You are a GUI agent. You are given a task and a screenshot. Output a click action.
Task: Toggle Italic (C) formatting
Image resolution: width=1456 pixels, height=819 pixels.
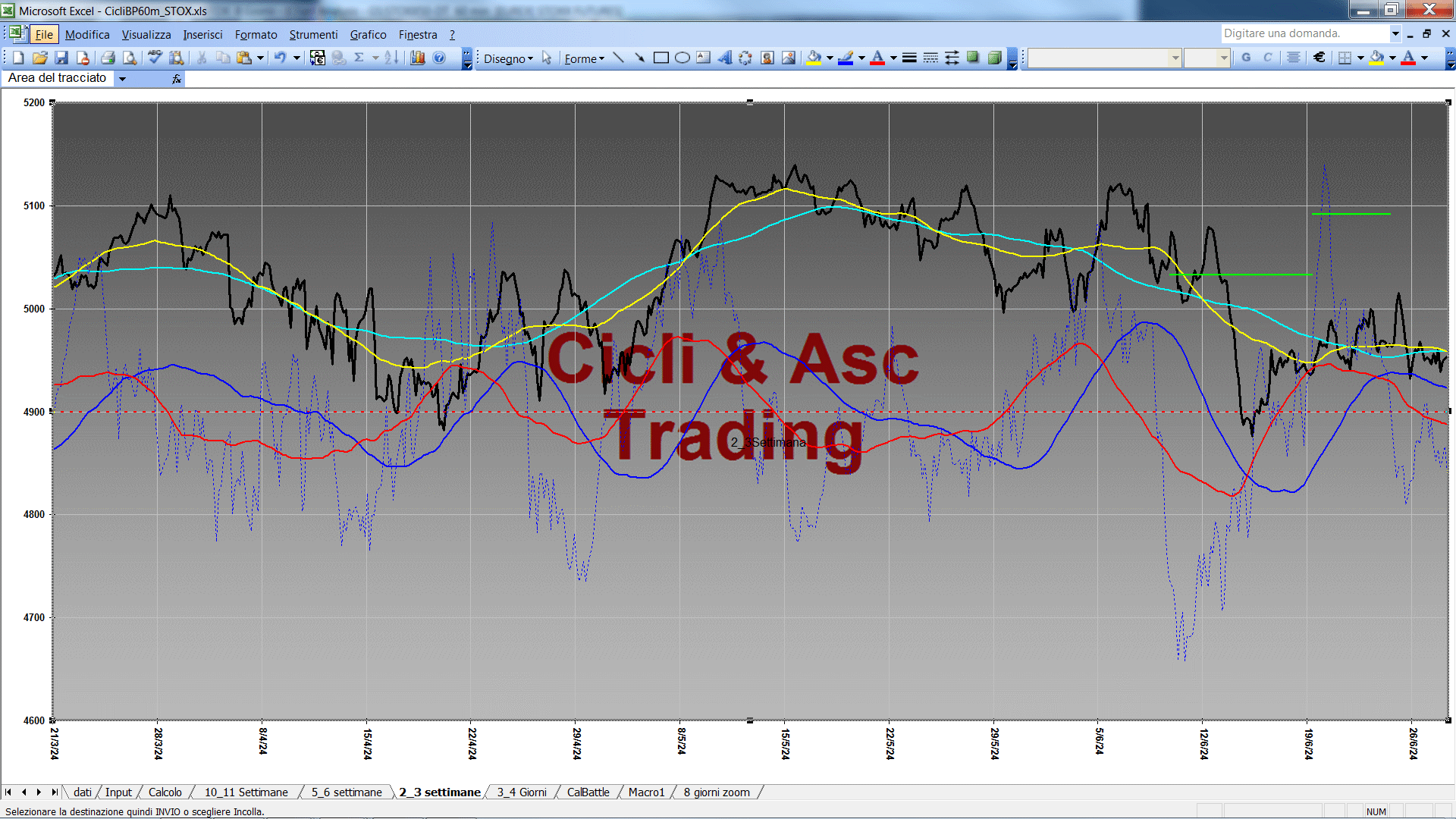click(1267, 58)
